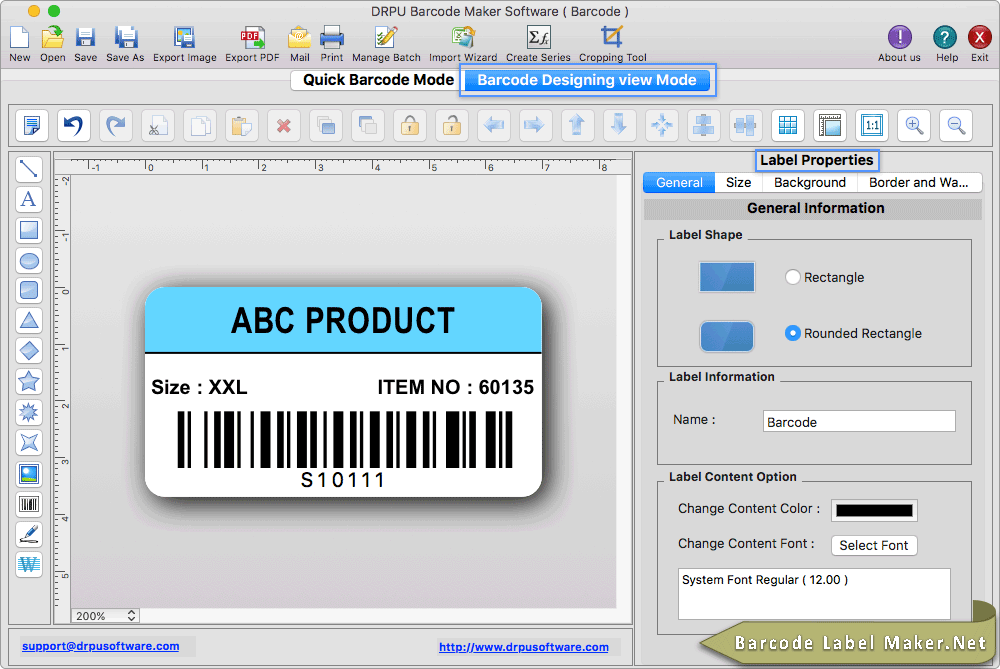
Task: Click the Paste clipboard icon
Action: point(242,125)
